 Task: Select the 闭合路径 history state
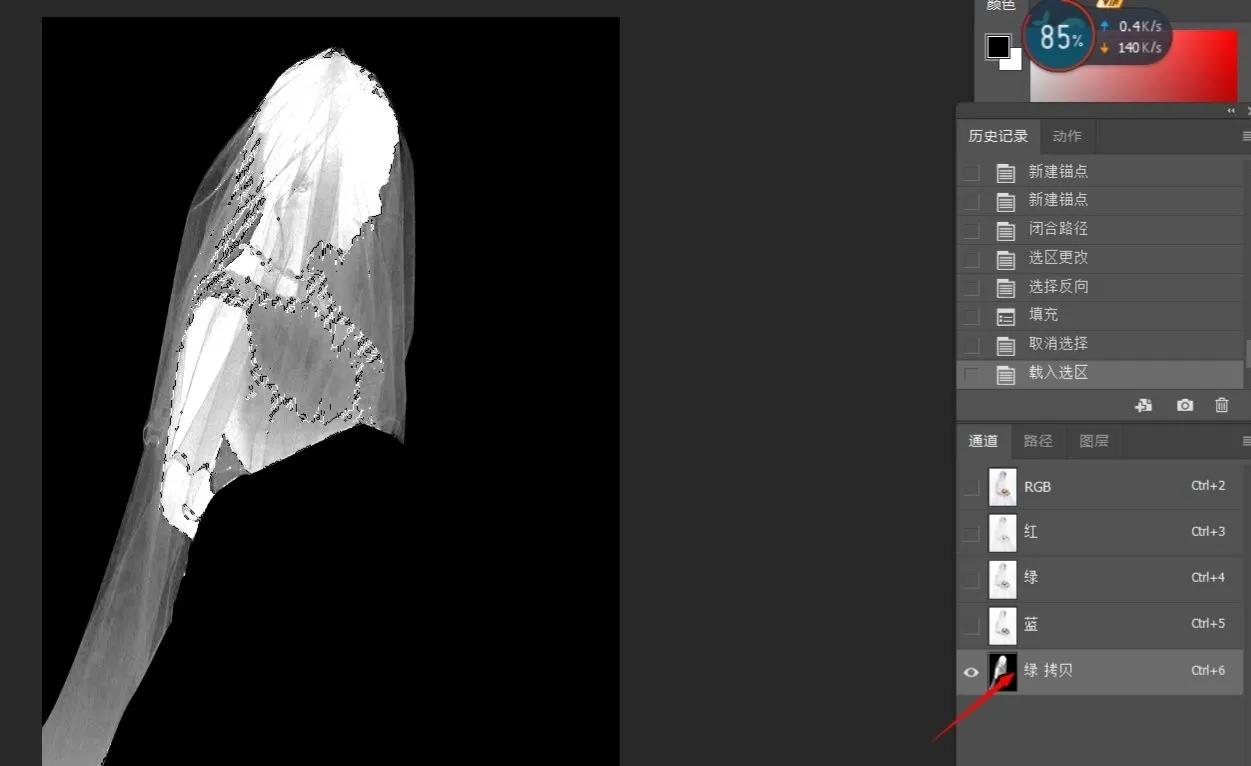pos(1101,229)
